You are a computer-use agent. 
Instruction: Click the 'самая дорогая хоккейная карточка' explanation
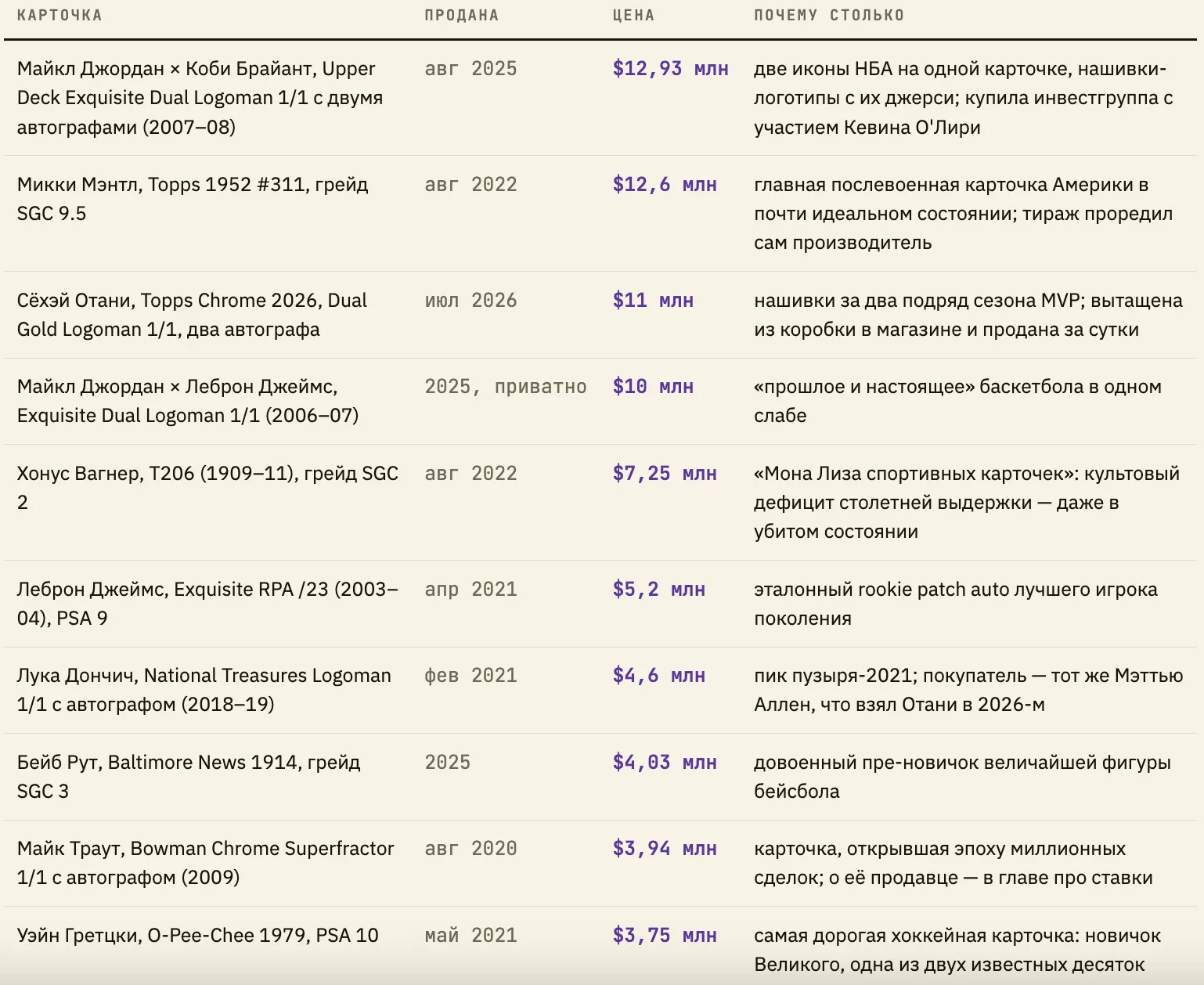957,950
